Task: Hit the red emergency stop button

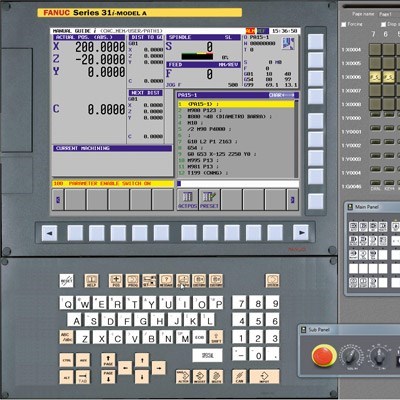Action: [324, 355]
